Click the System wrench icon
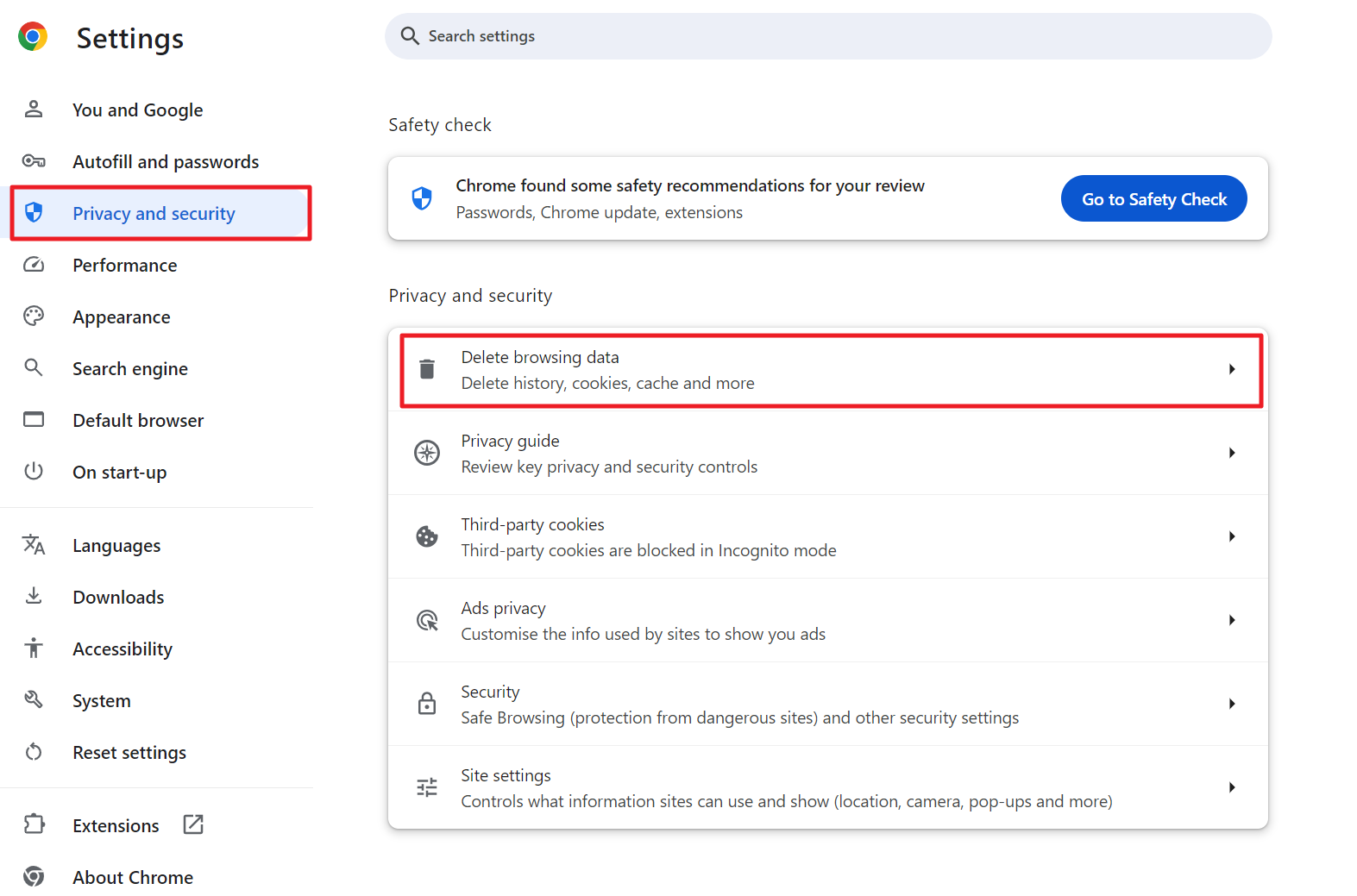Viewport: 1357px width, 896px height. [x=34, y=699]
